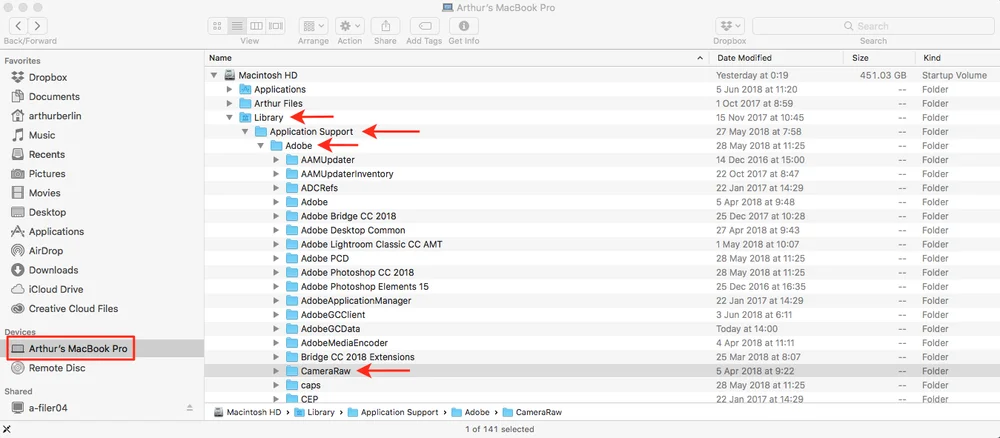Collapse the Adobe parent folder triangle

pos(260,145)
